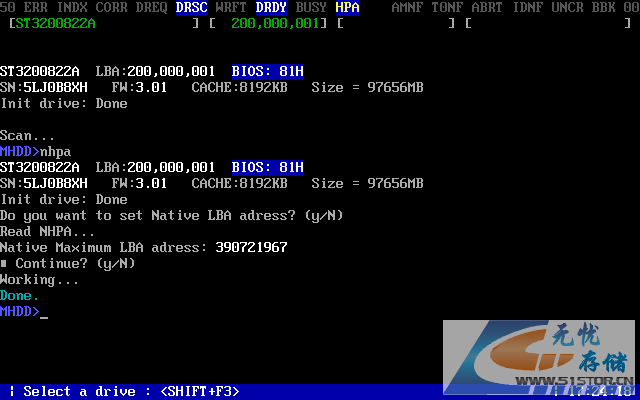Click the IDNF error flag
640x400 pixels.
[x=527, y=7]
